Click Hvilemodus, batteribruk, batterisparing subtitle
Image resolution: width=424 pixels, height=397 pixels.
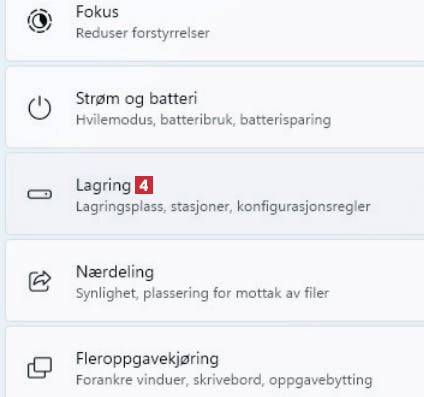coord(203,120)
